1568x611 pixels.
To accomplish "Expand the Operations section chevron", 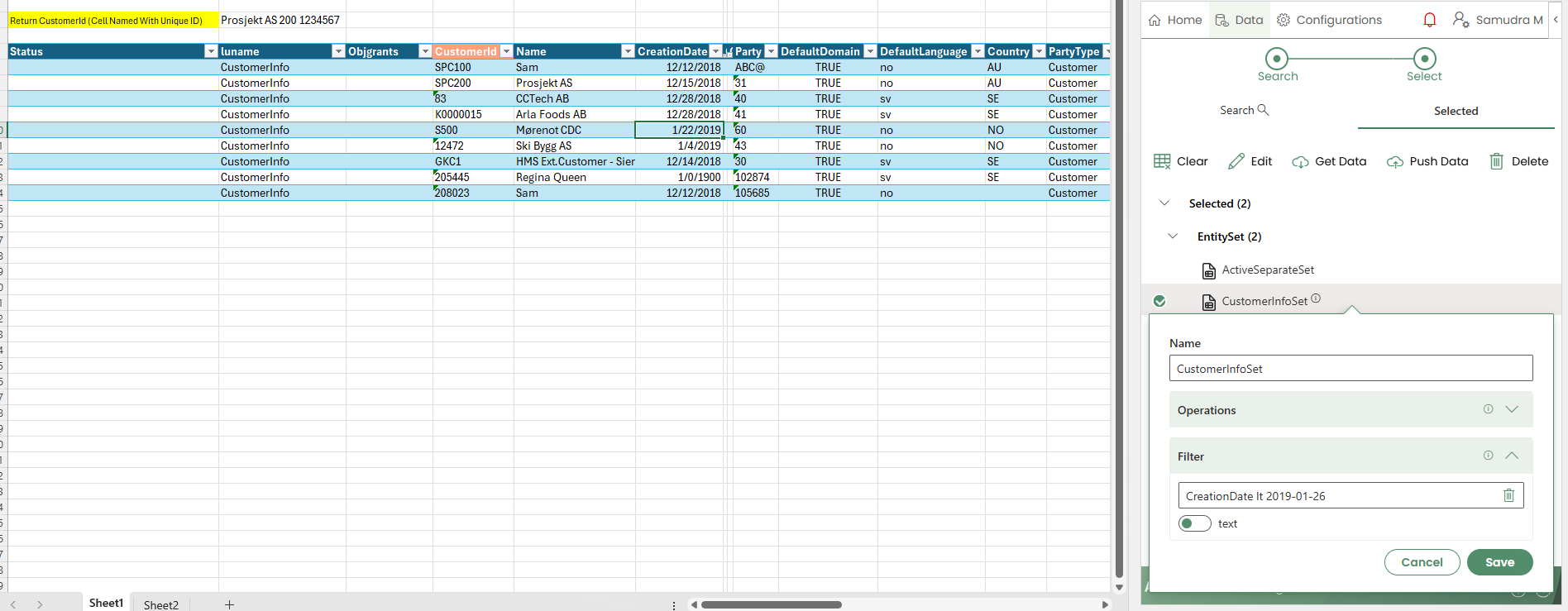I will click(1512, 409).
